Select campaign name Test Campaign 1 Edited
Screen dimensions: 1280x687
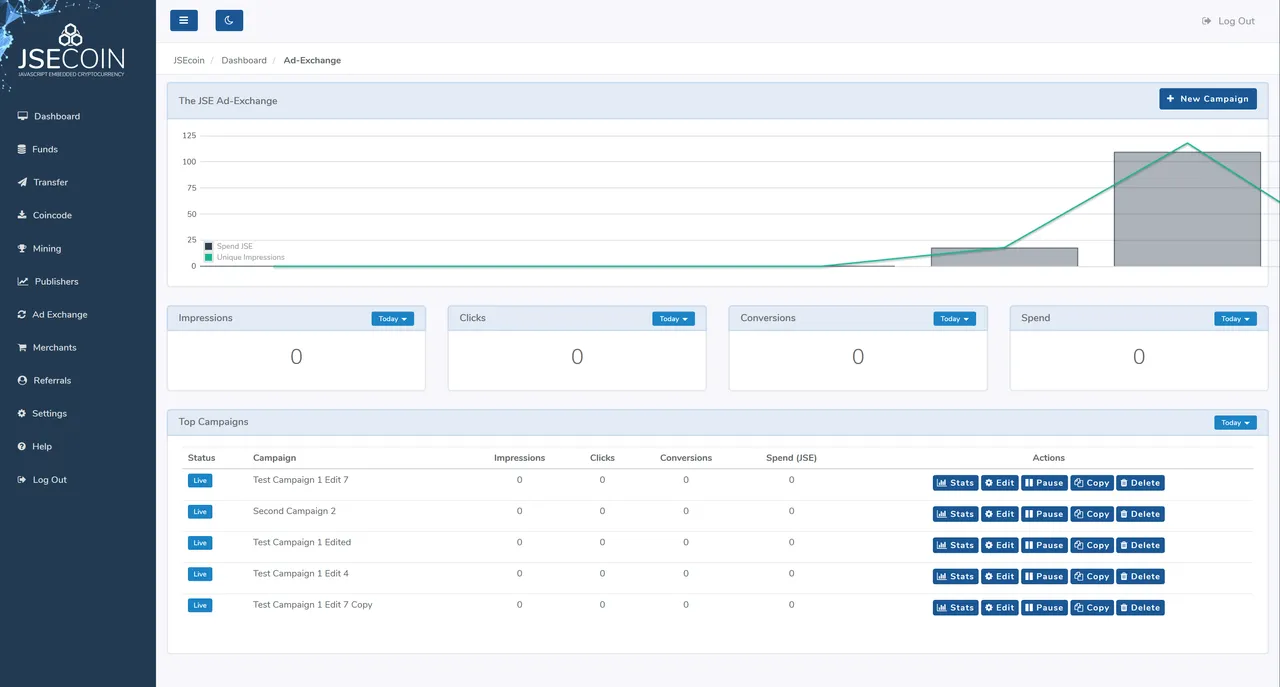302,542
